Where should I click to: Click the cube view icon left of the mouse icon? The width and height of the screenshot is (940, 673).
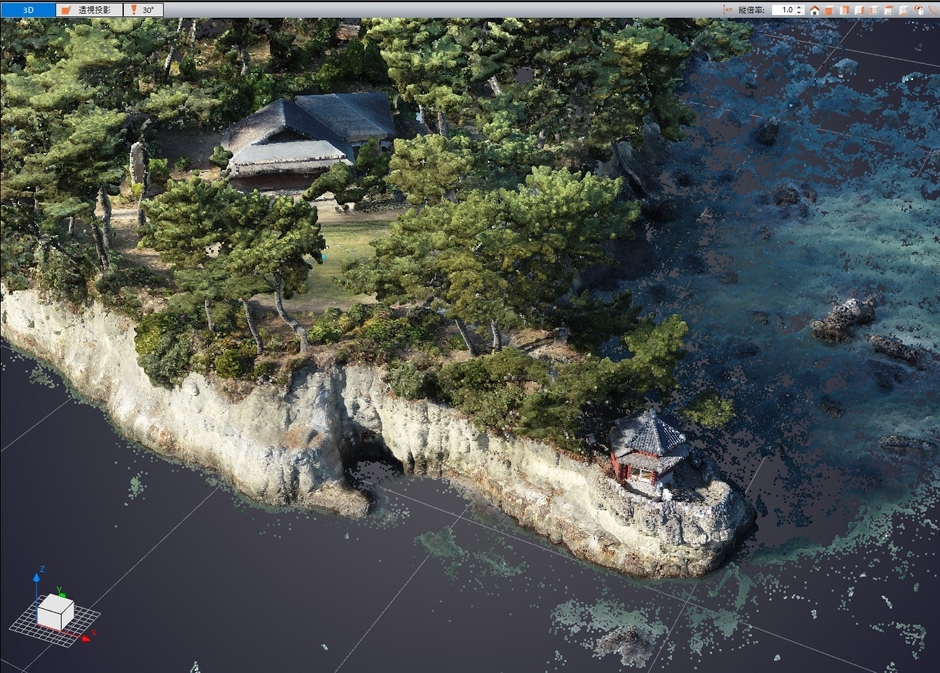point(904,10)
